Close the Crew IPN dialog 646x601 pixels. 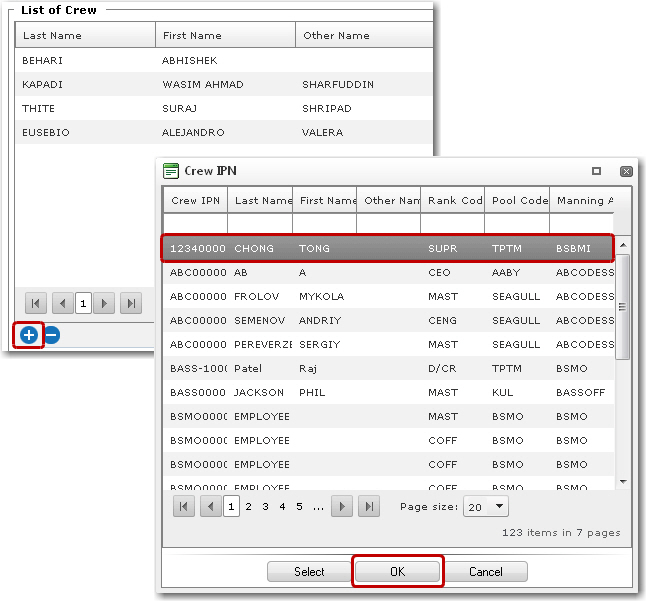626,171
